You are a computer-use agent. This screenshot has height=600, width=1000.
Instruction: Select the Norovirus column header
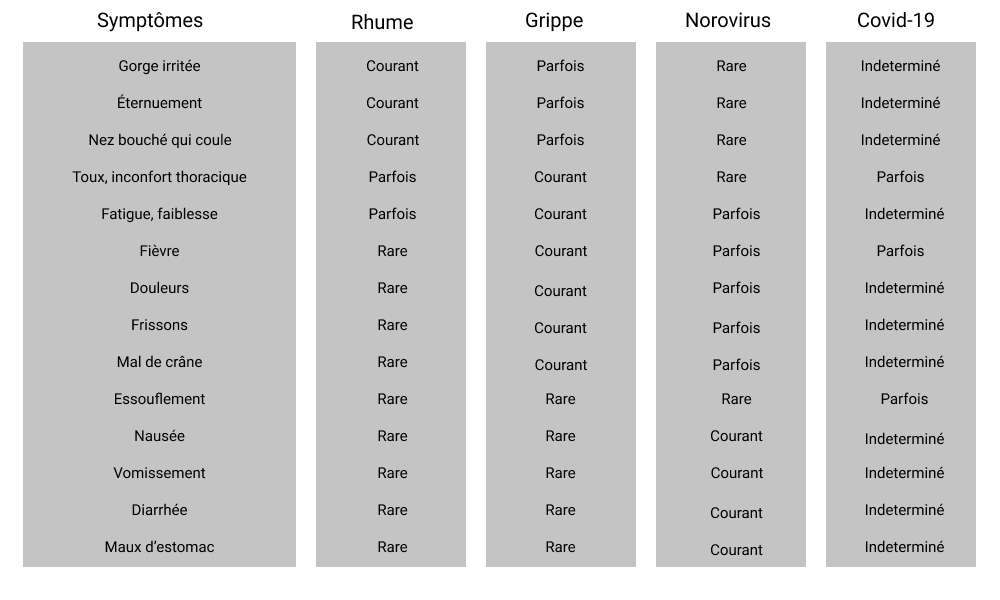(728, 20)
